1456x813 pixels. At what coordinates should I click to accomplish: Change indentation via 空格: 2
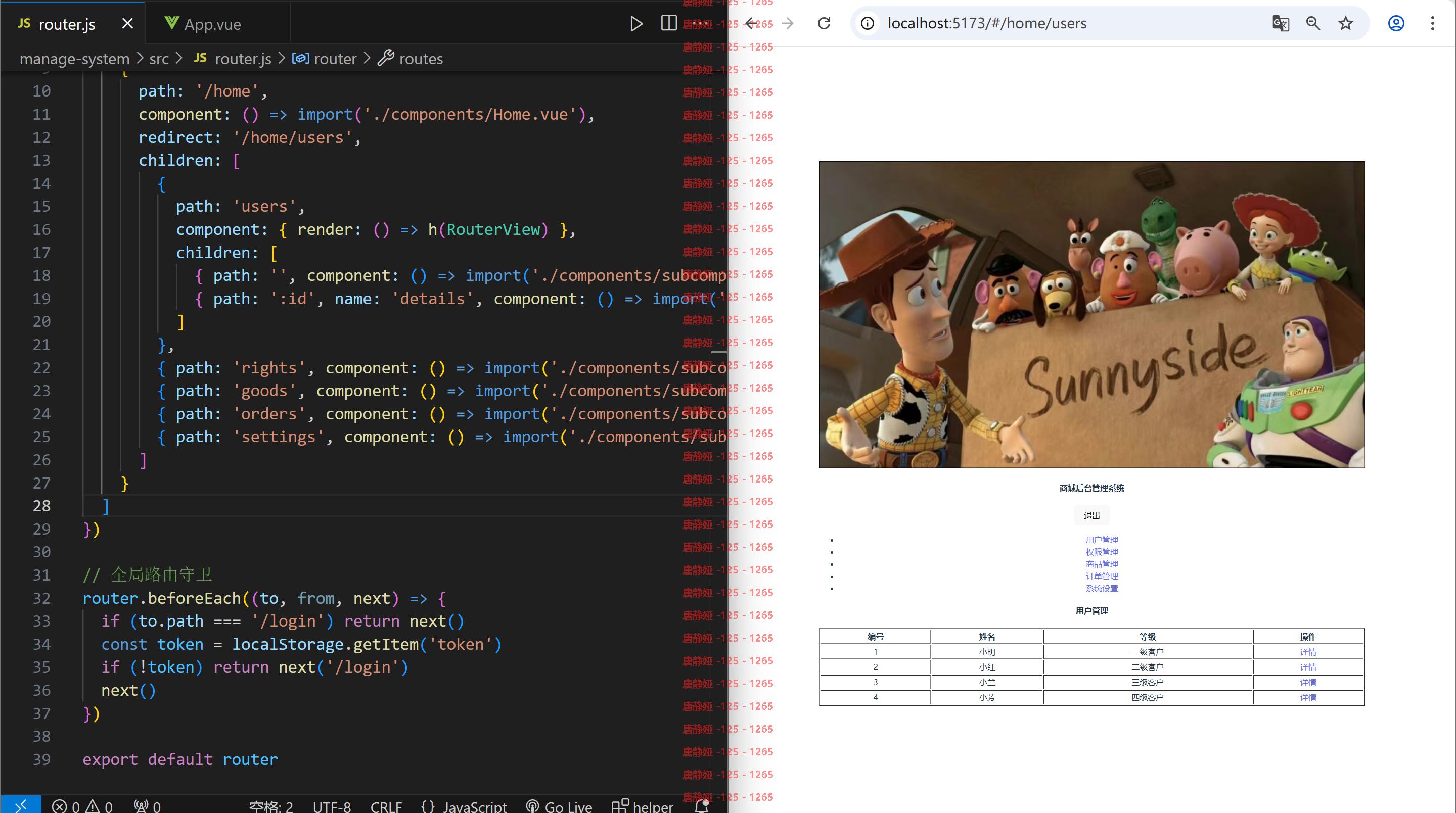pyautogui.click(x=271, y=806)
